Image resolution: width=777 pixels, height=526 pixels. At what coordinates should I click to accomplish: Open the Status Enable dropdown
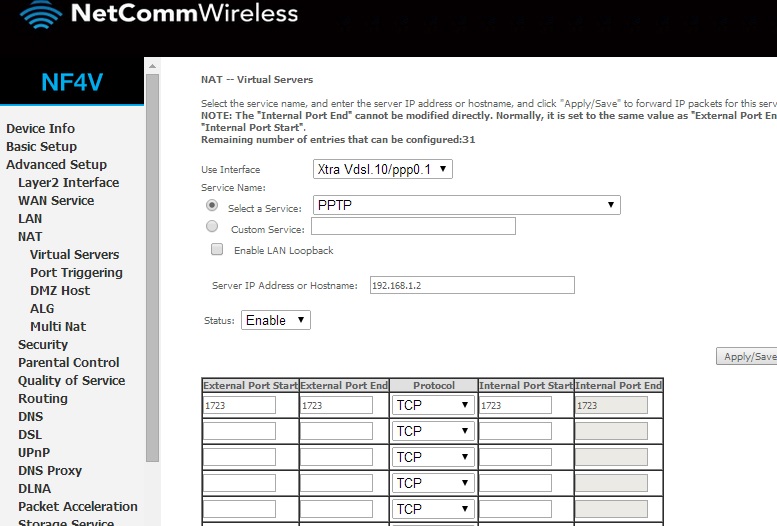(275, 320)
